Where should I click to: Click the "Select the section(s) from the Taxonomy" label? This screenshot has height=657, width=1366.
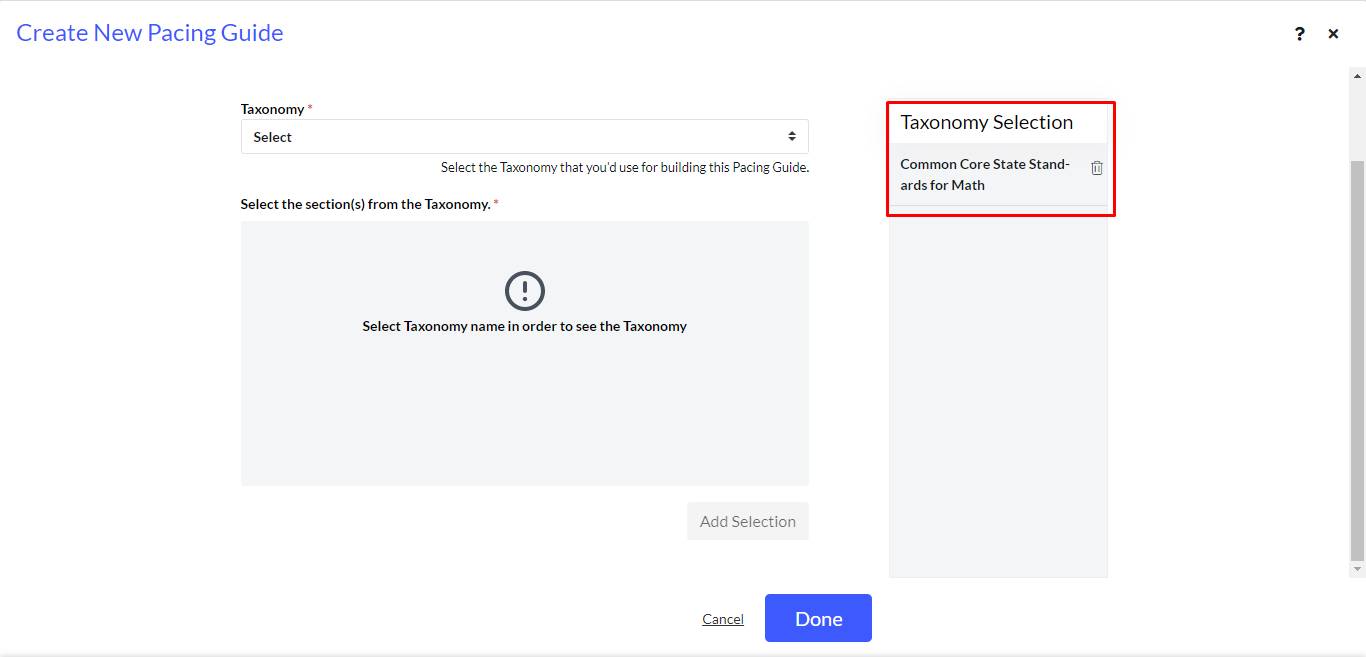pyautogui.click(x=365, y=204)
